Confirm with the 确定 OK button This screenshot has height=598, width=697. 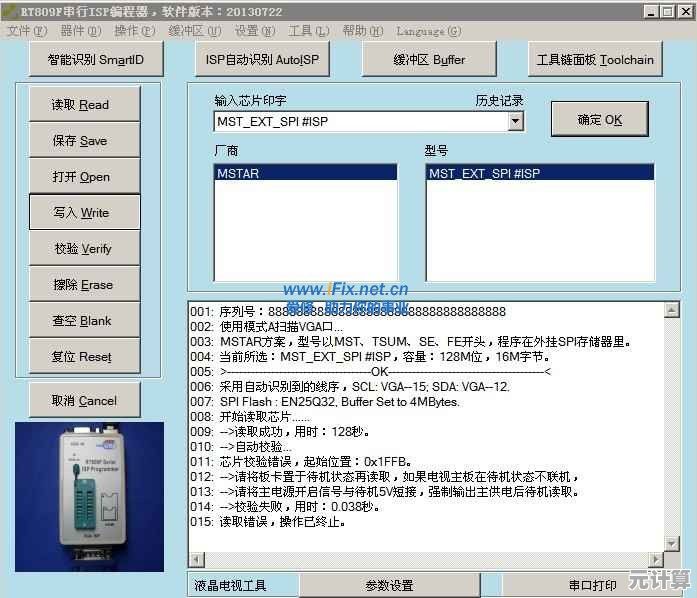point(599,119)
